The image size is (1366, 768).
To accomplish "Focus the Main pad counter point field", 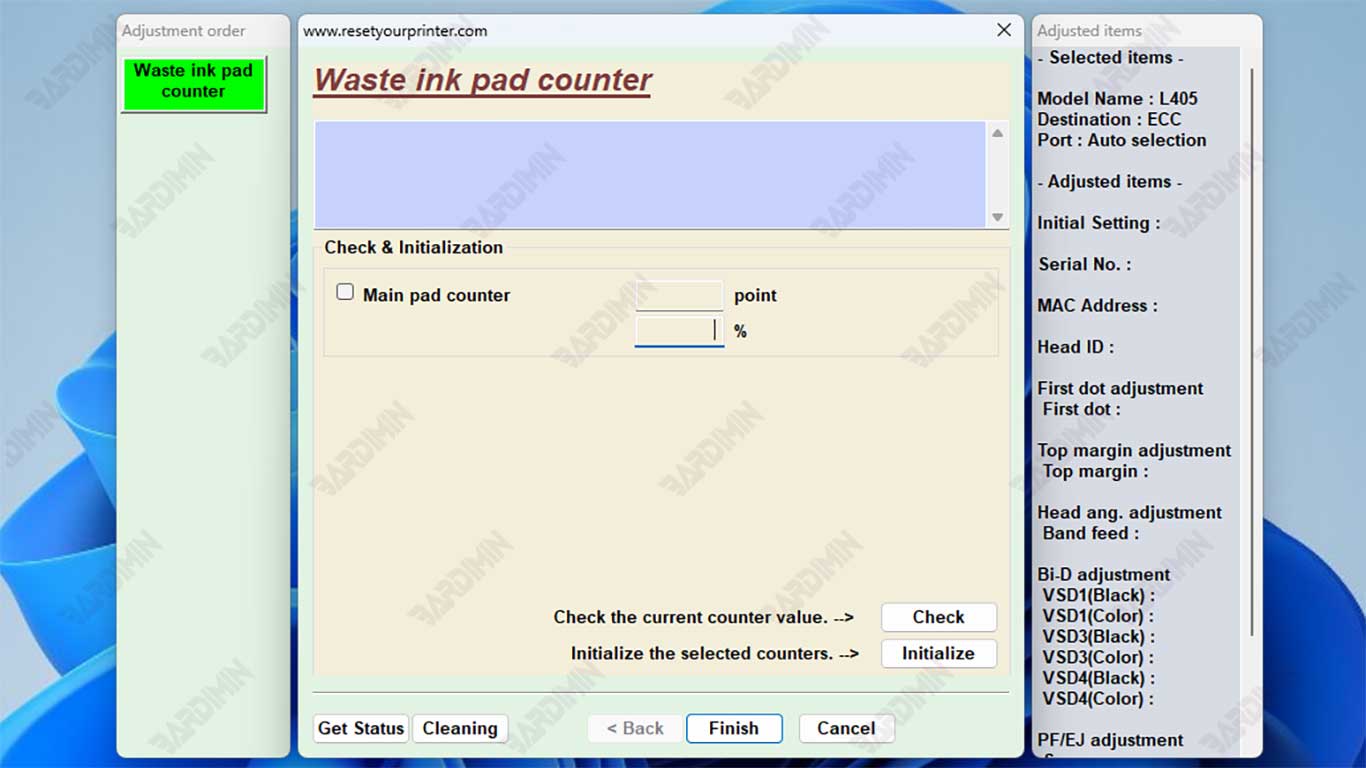I will [x=679, y=296].
